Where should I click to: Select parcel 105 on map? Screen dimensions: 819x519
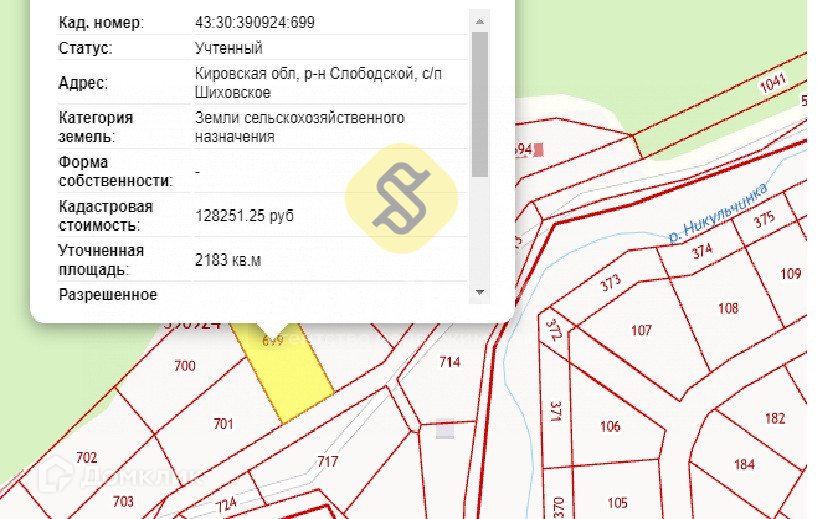(617, 503)
